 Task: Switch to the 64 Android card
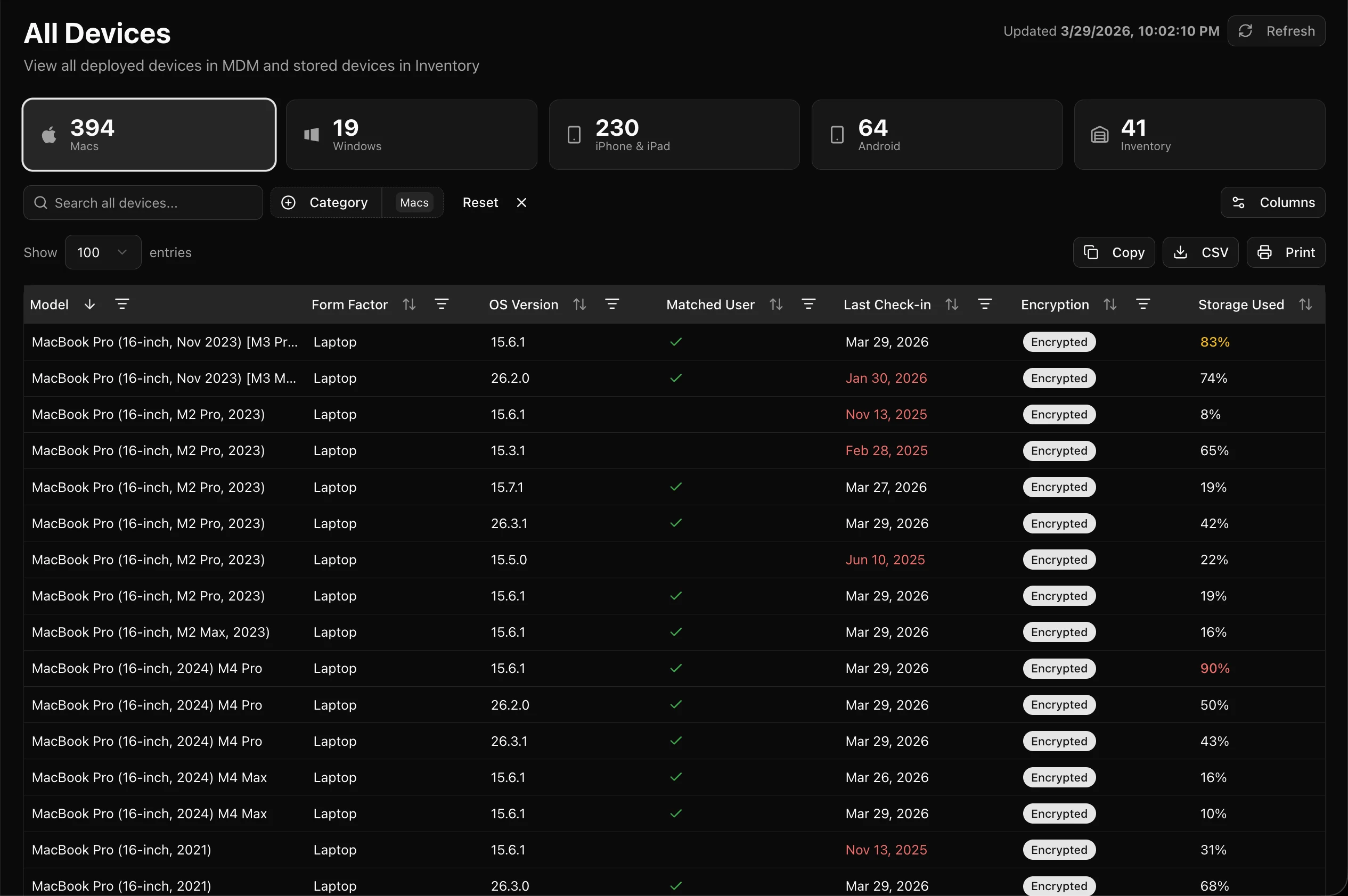point(937,135)
